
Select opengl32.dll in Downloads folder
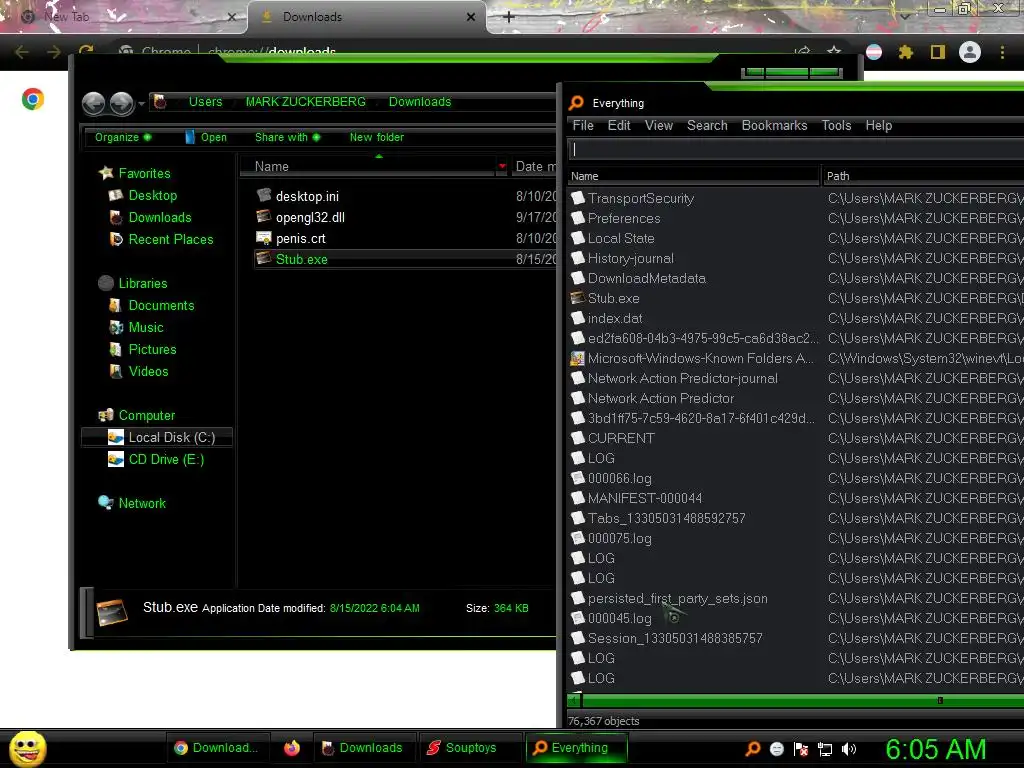(x=310, y=217)
